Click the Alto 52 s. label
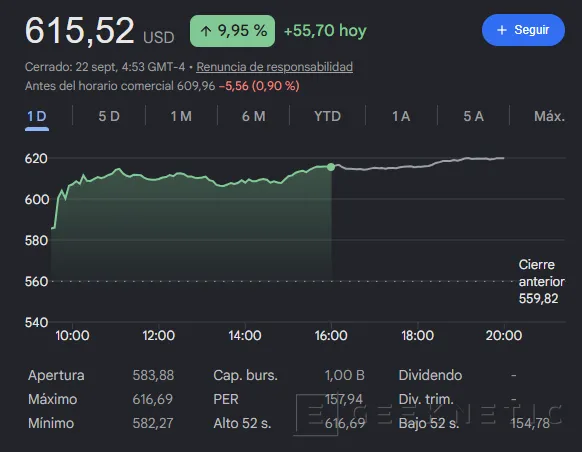The width and height of the screenshot is (582, 452). click(242, 423)
